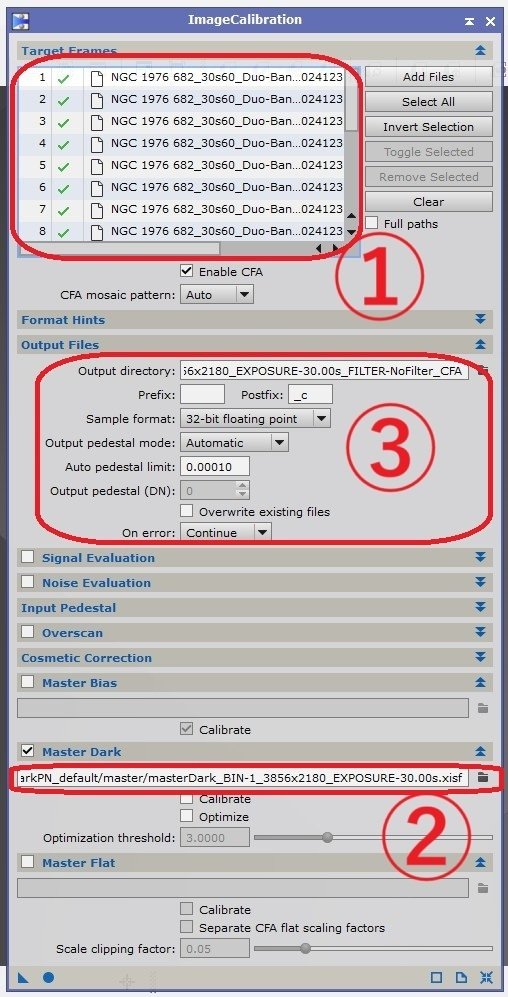
Task: Open Browse Documentation page icon
Action: click(462, 978)
